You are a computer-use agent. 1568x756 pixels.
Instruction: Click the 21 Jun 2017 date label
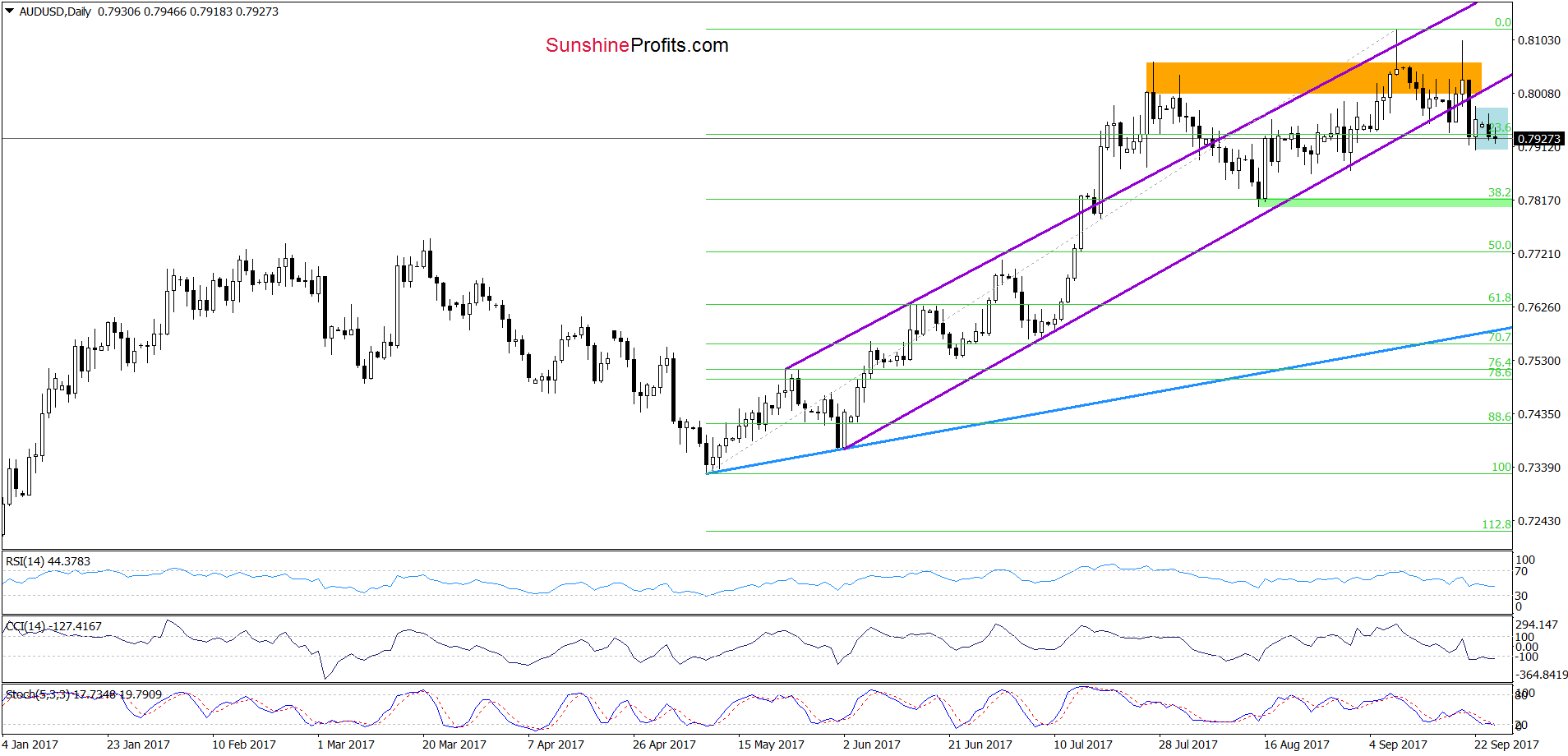point(980,744)
